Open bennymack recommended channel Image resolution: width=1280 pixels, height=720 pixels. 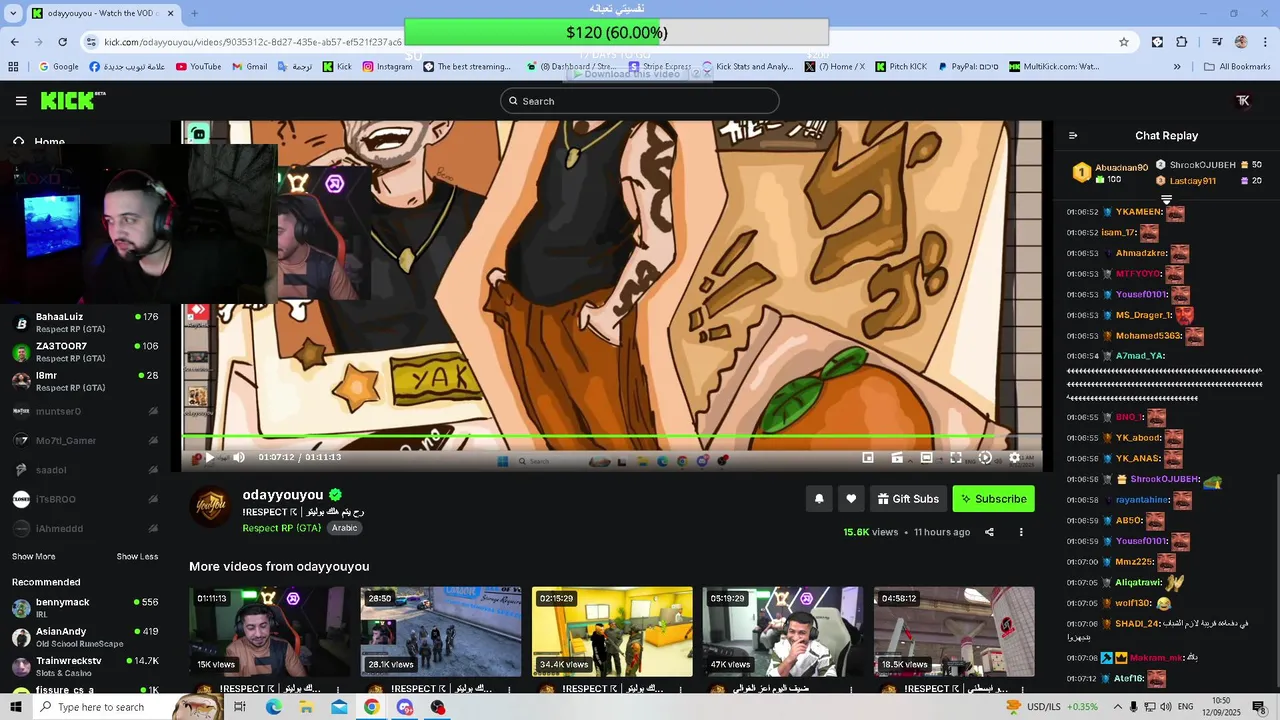[x=84, y=607]
